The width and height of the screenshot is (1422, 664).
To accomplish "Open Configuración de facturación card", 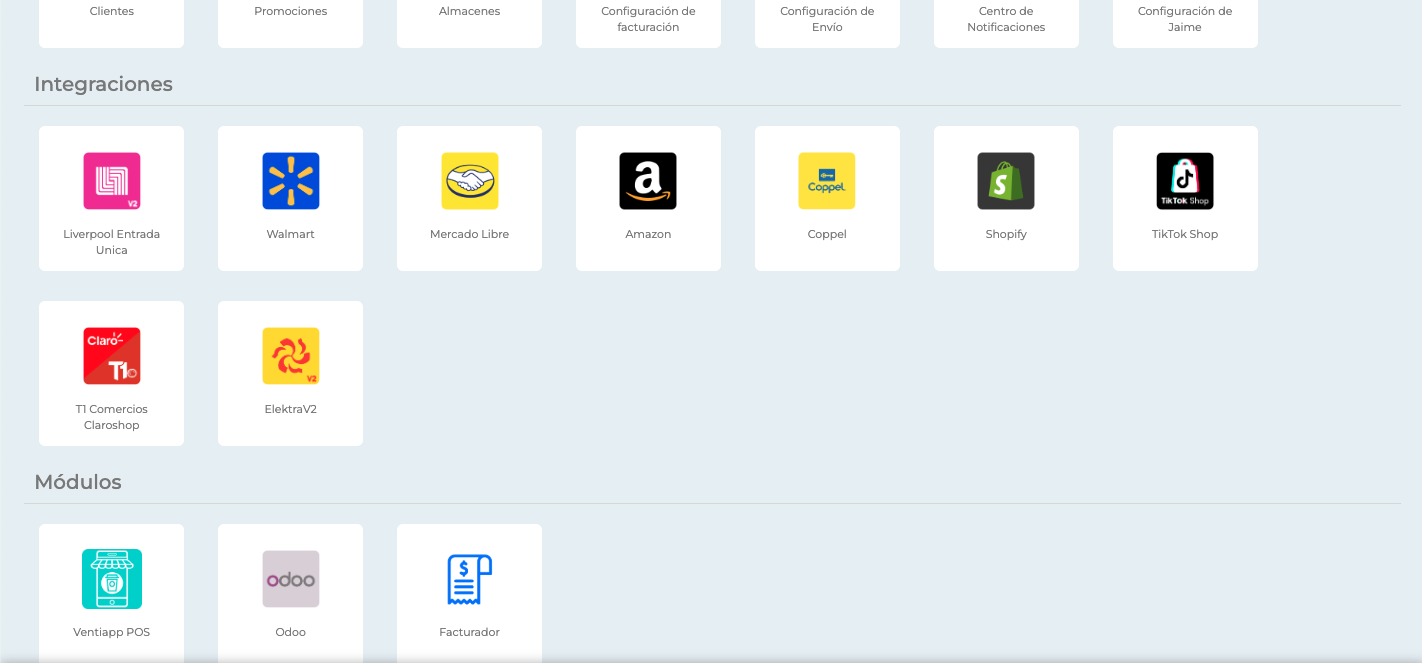I will [x=648, y=23].
